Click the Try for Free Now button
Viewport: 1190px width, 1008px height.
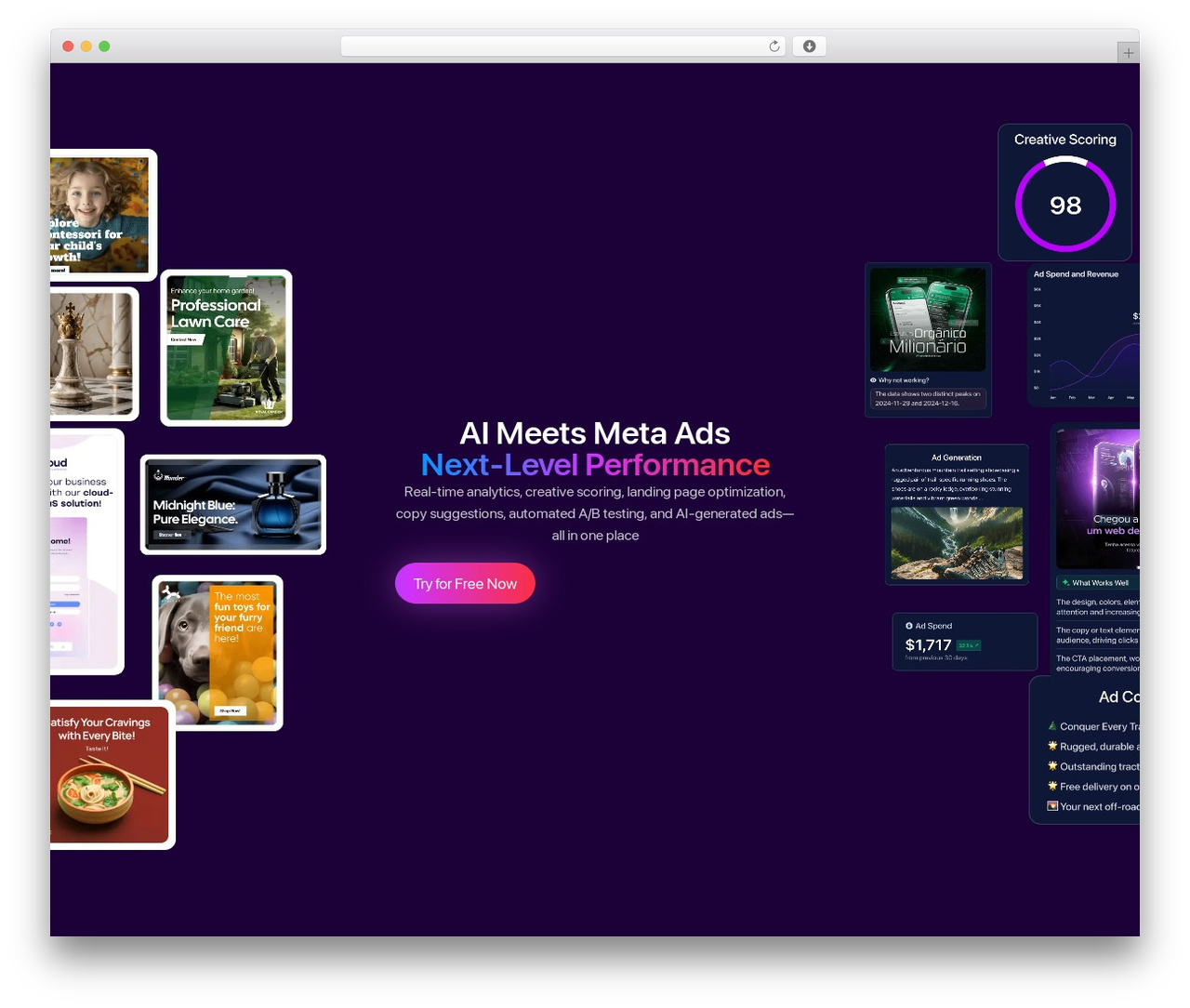465,583
